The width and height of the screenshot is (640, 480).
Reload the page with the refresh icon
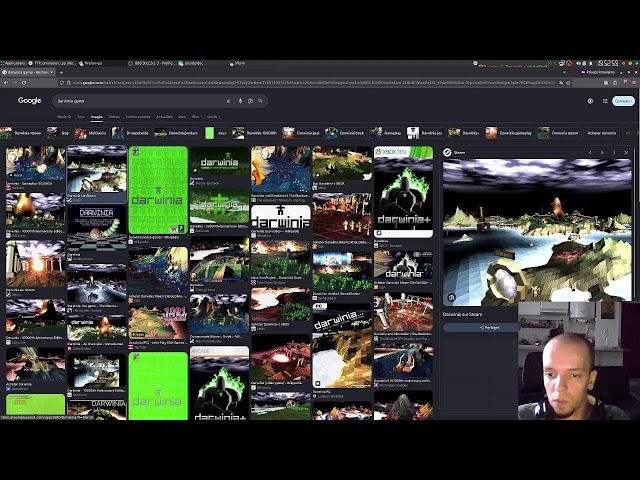pos(24,83)
